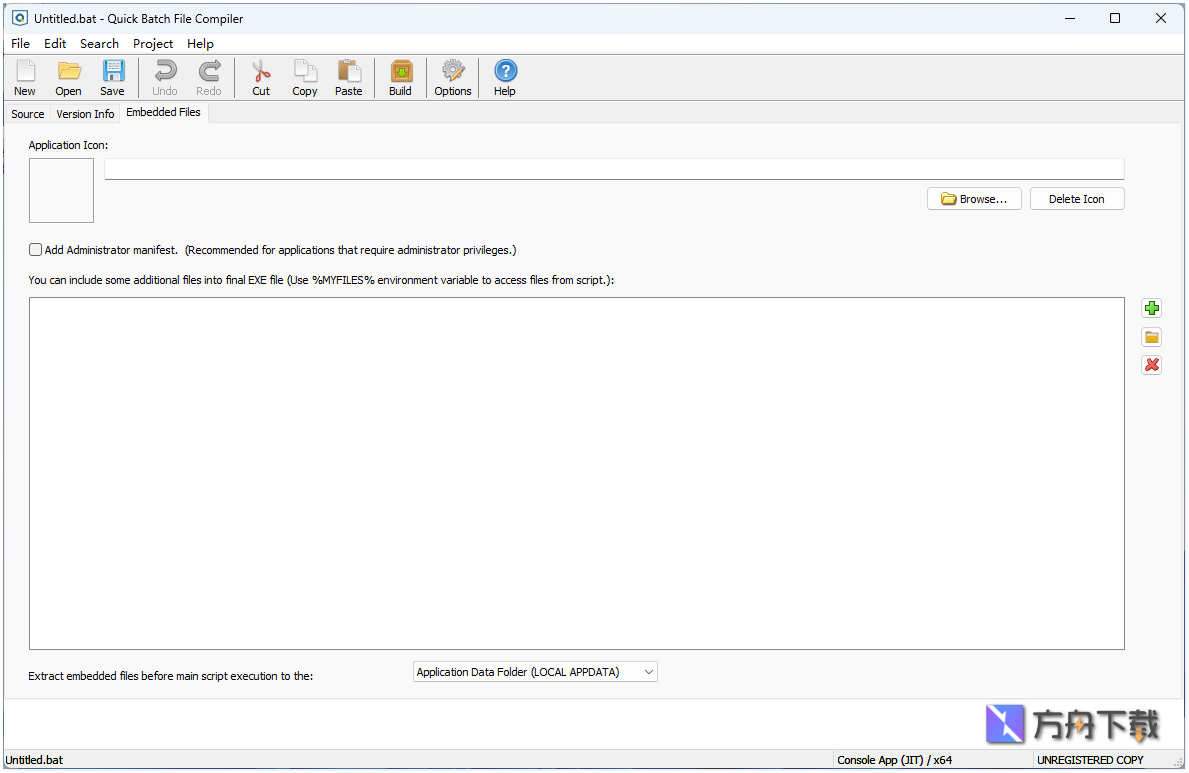Browse for an application icon

[x=973, y=198]
